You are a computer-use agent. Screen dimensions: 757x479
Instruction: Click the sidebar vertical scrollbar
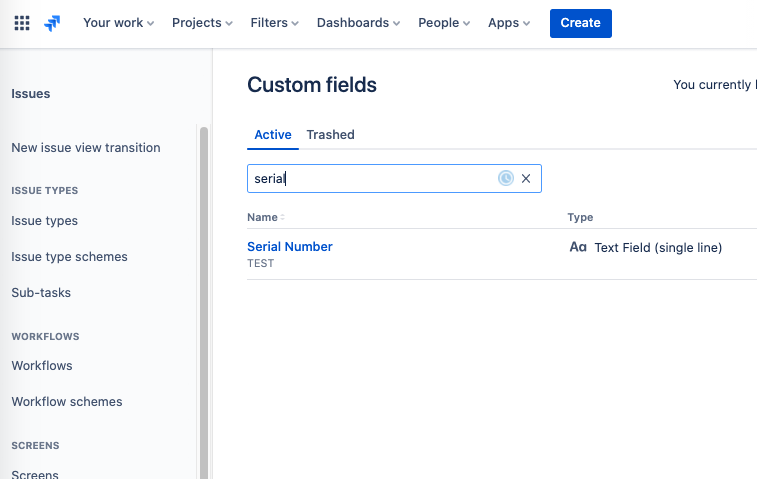pos(204,300)
